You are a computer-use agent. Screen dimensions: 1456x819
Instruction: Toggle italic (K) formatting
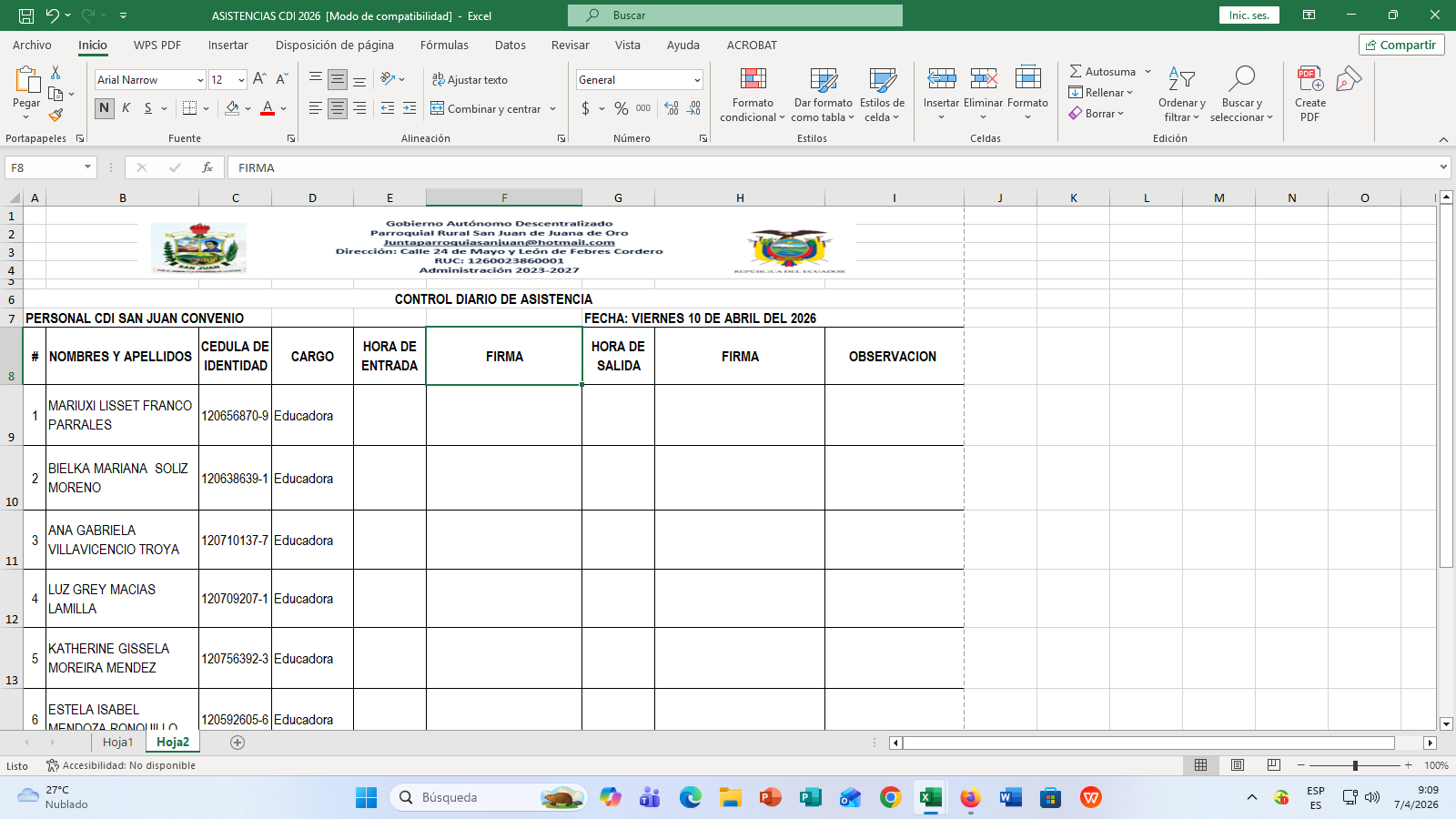click(x=126, y=108)
